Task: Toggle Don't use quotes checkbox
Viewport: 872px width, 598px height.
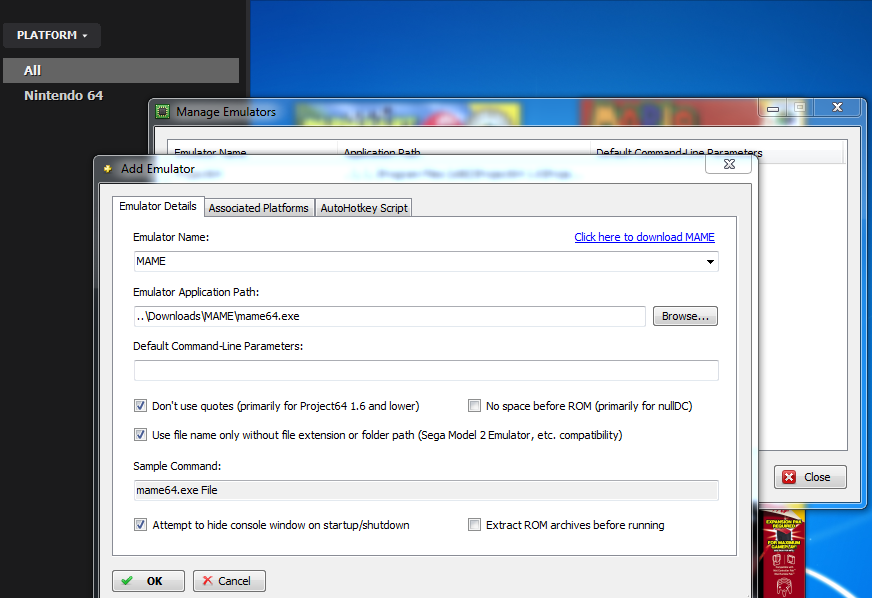Action: (140, 406)
